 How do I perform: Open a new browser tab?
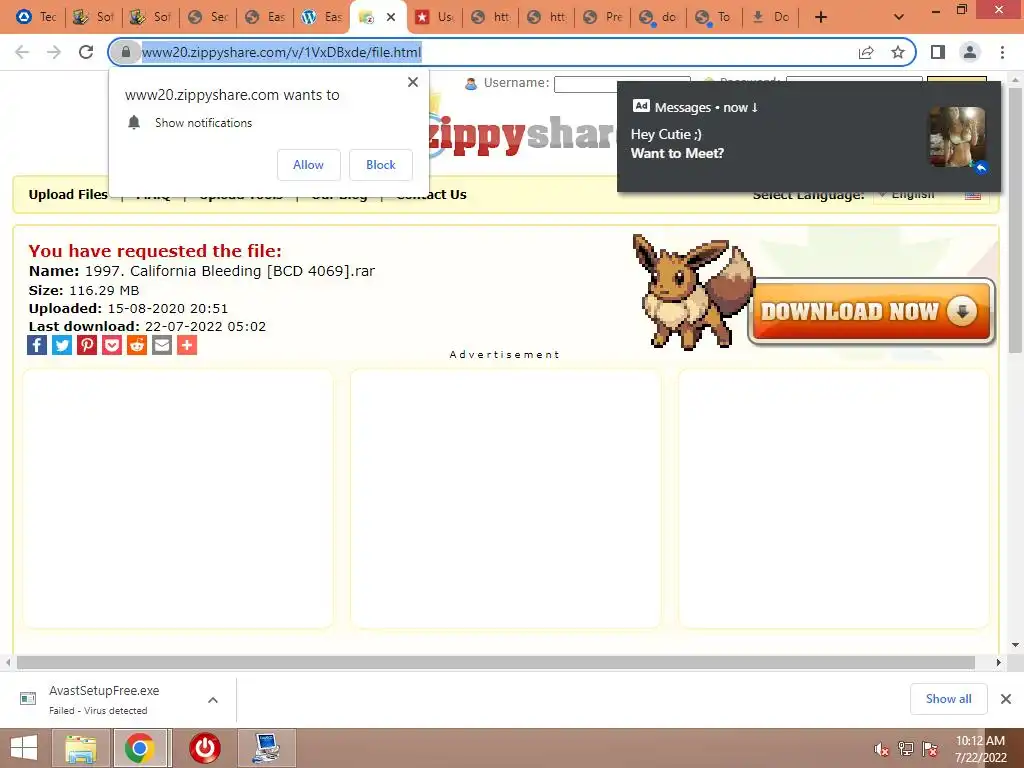pyautogui.click(x=821, y=17)
